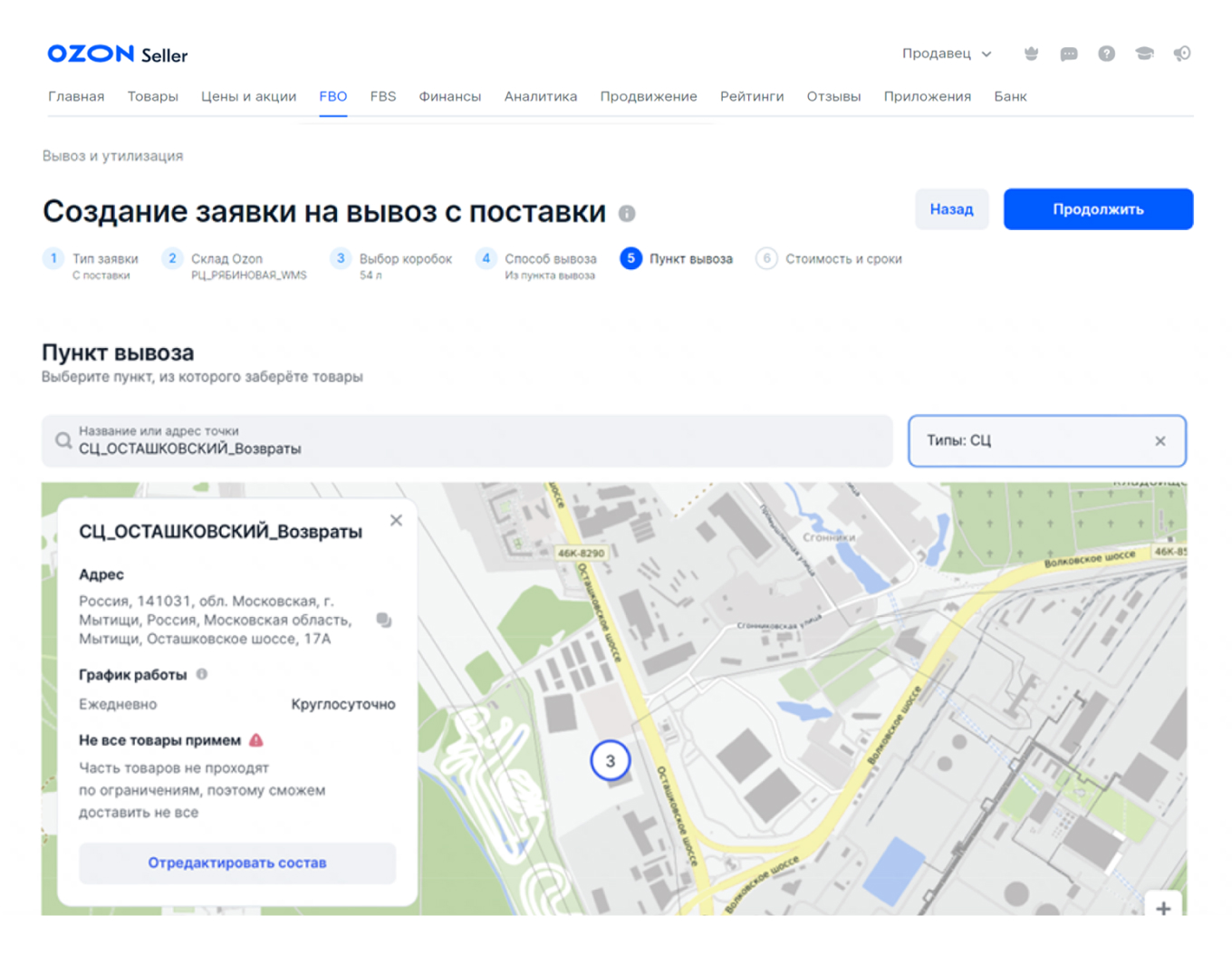The width and height of the screenshot is (1232, 974).
Task: Open the chat messages icon
Action: pyautogui.click(x=1070, y=54)
